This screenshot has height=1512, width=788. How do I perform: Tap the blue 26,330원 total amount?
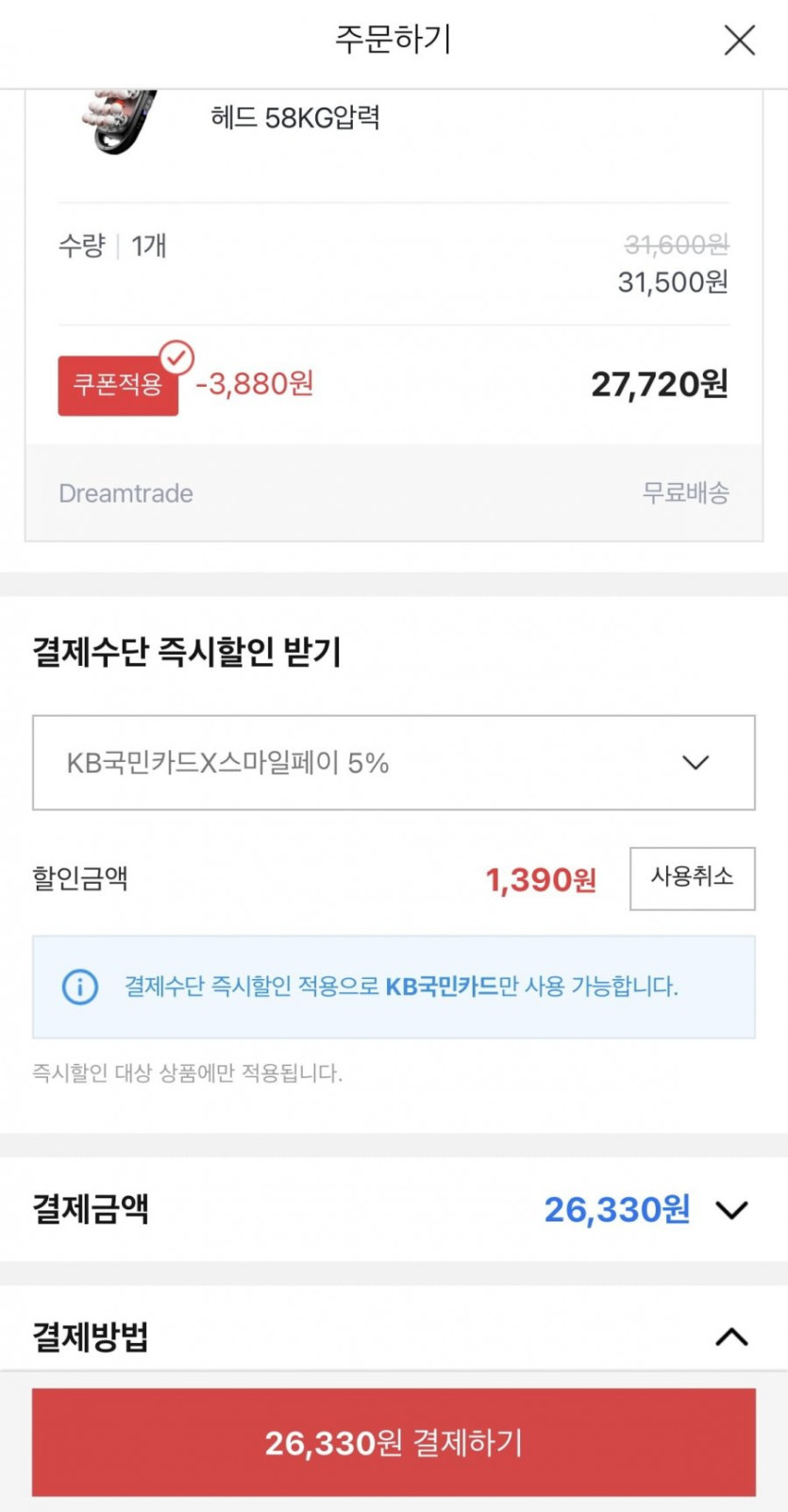click(x=617, y=1209)
